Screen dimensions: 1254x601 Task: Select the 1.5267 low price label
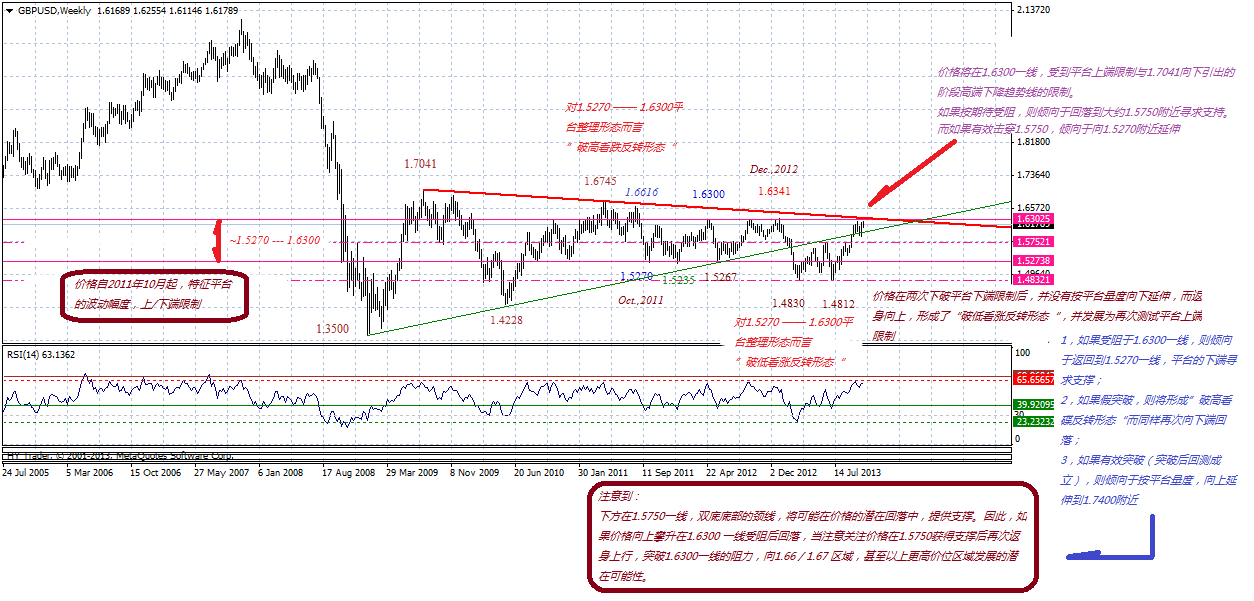722,277
